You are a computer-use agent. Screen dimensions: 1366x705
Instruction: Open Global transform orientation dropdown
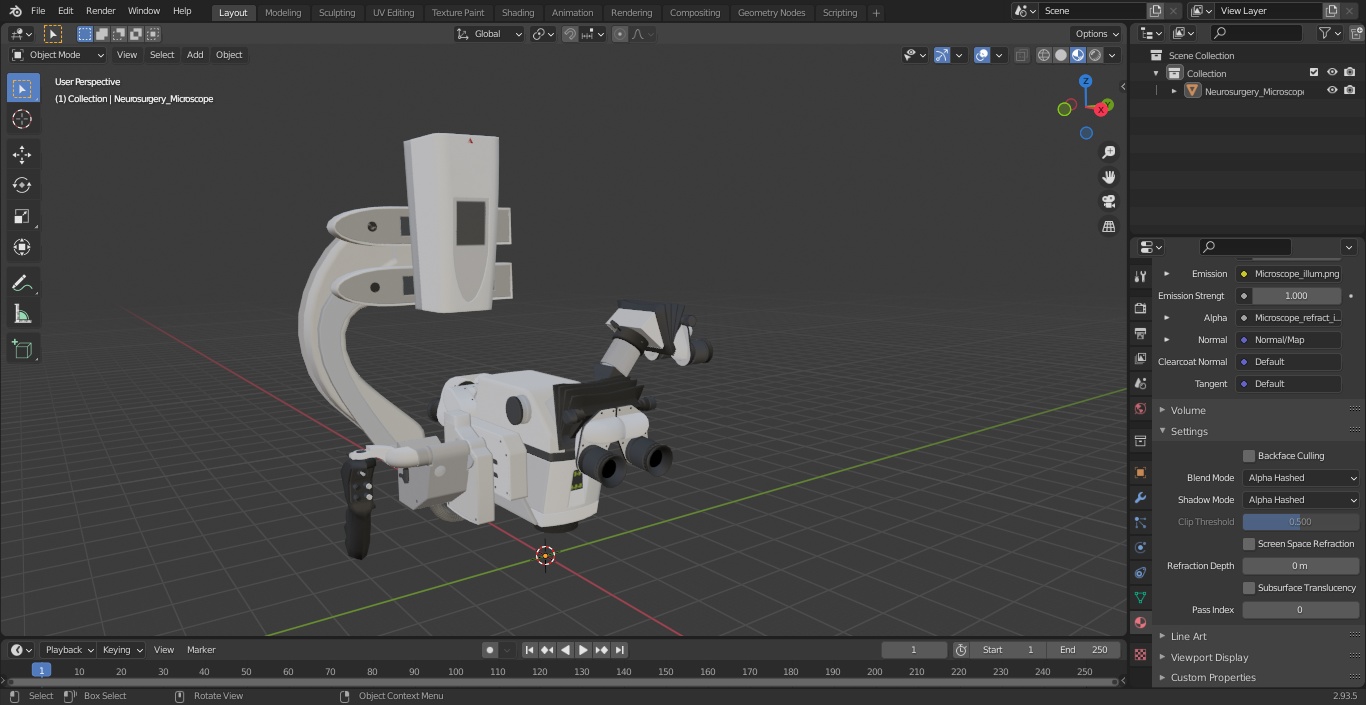click(x=490, y=34)
